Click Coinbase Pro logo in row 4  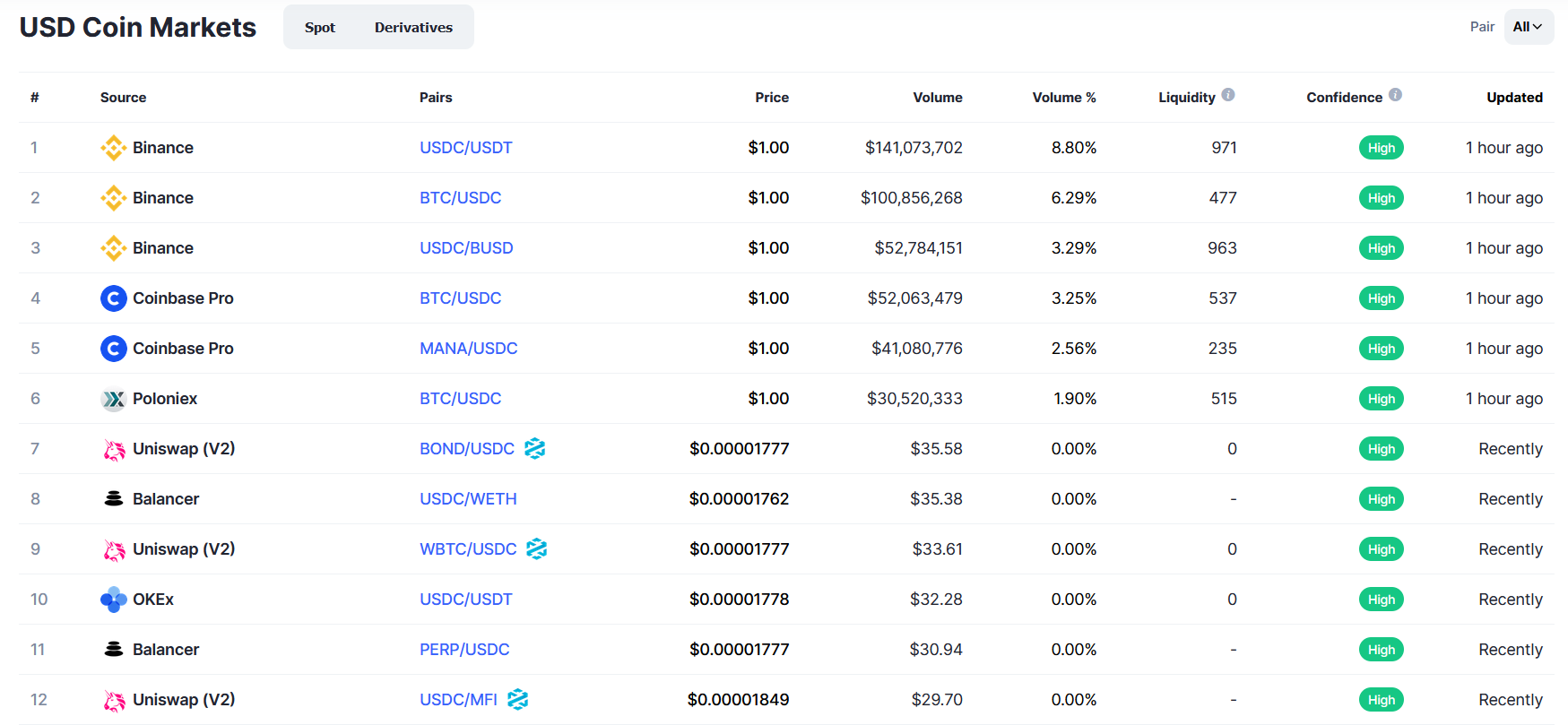point(113,298)
